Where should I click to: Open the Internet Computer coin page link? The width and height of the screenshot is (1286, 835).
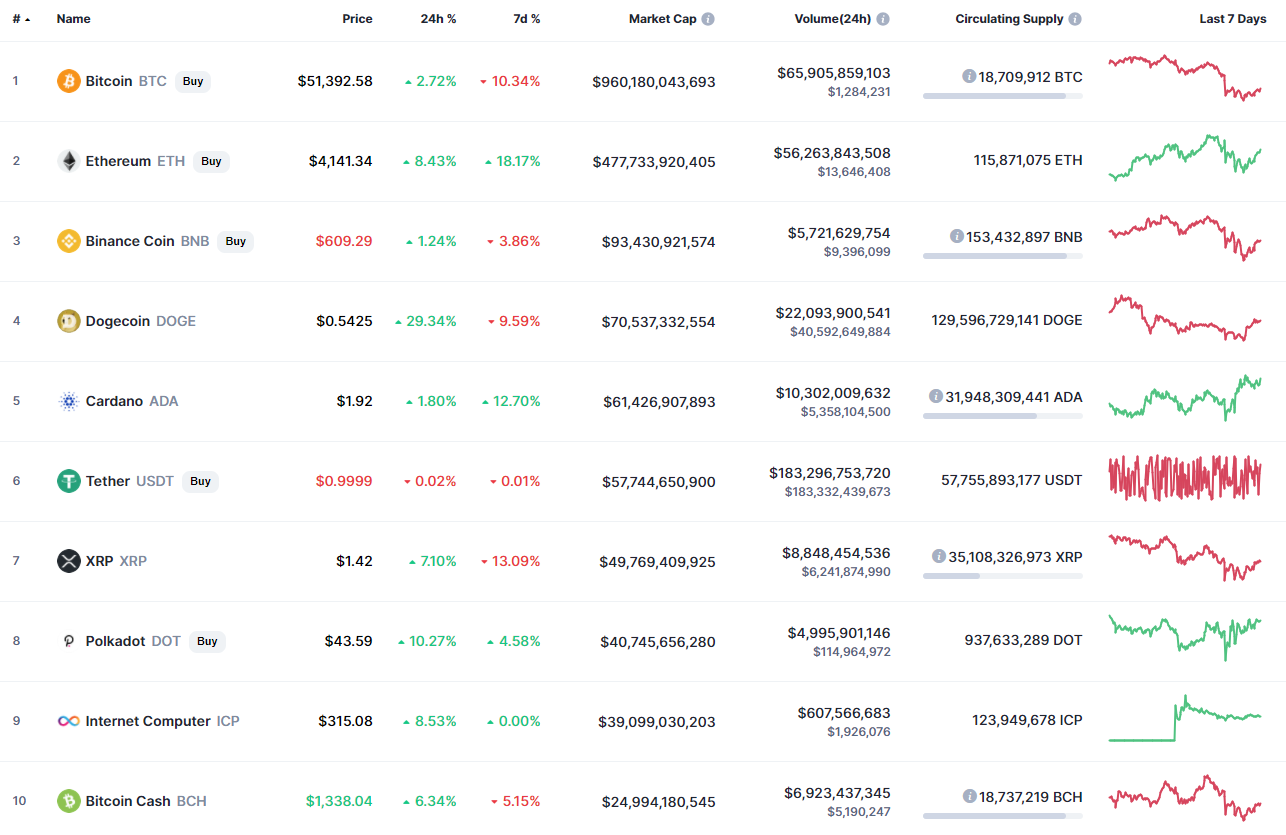[148, 721]
